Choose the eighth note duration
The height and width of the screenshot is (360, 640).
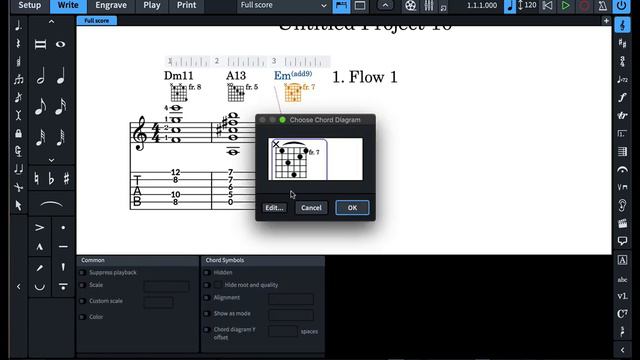(40, 107)
